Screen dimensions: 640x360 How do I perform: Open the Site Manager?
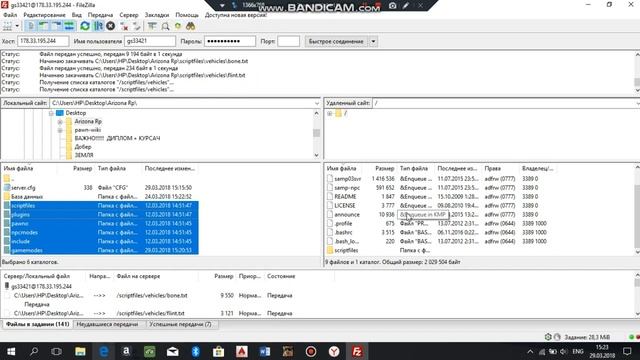tap(7, 26)
